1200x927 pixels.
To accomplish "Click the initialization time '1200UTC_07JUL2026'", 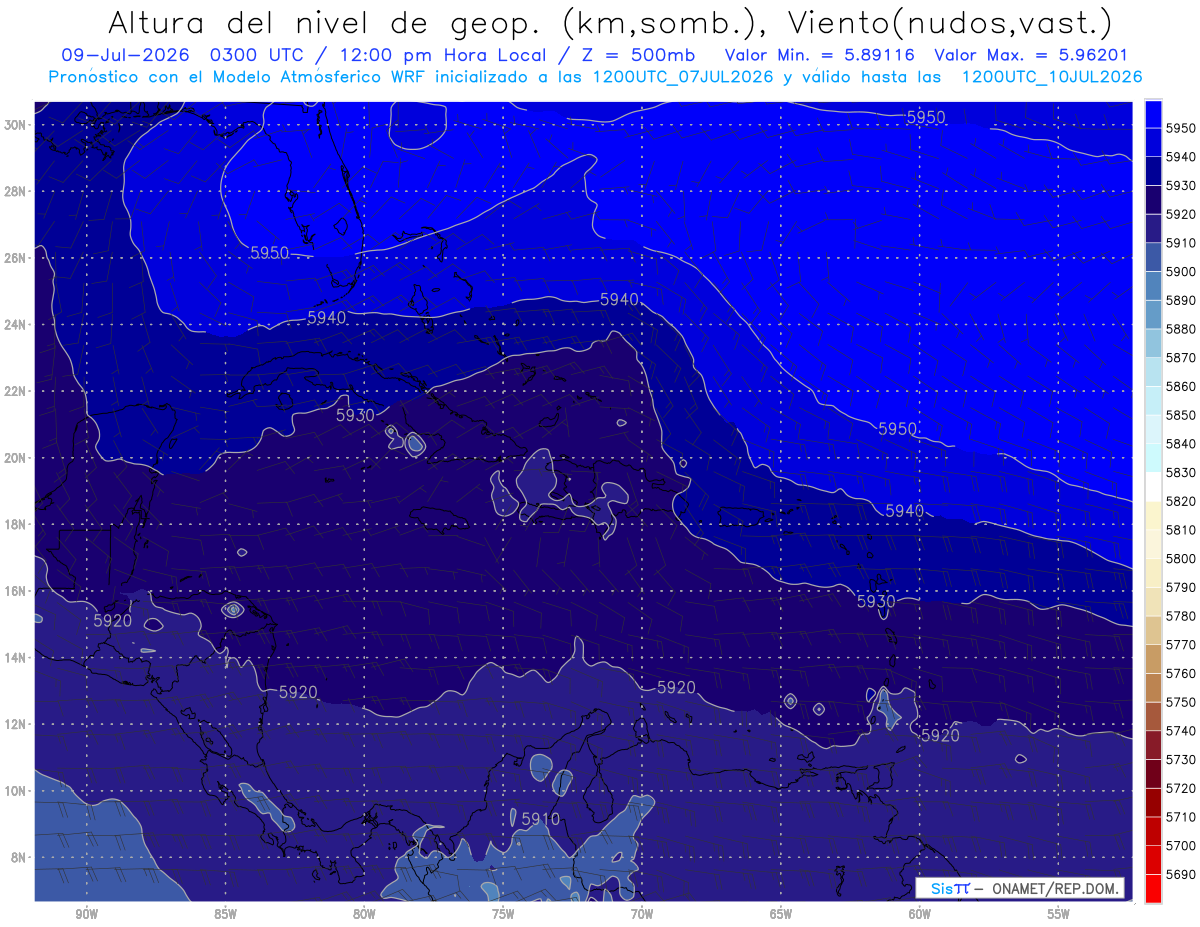I will (x=683, y=76).
